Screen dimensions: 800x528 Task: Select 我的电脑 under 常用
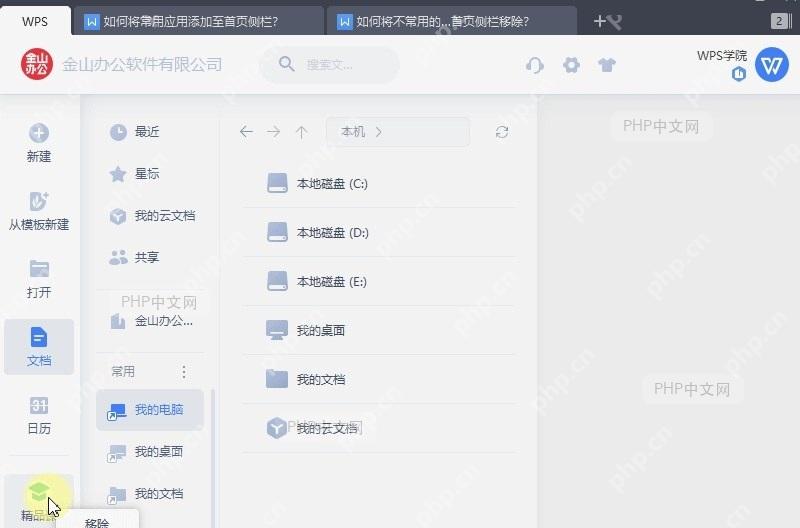[x=149, y=410]
